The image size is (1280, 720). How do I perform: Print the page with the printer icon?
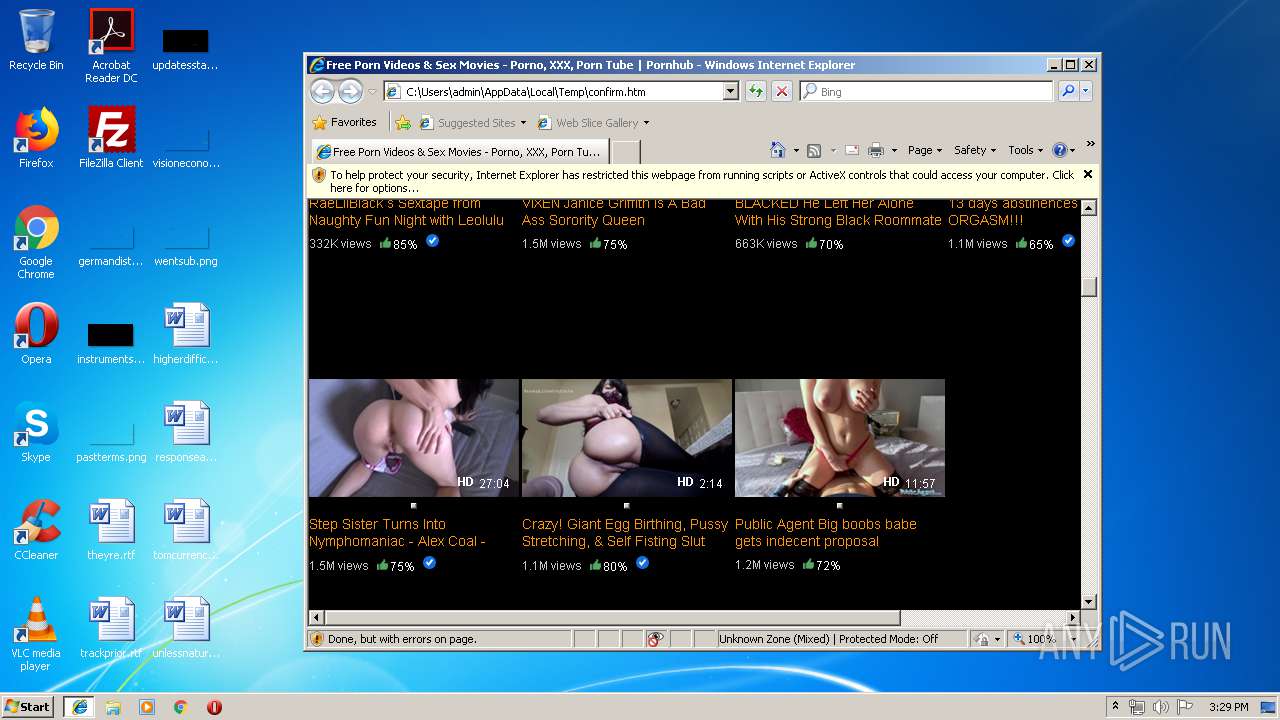876,150
